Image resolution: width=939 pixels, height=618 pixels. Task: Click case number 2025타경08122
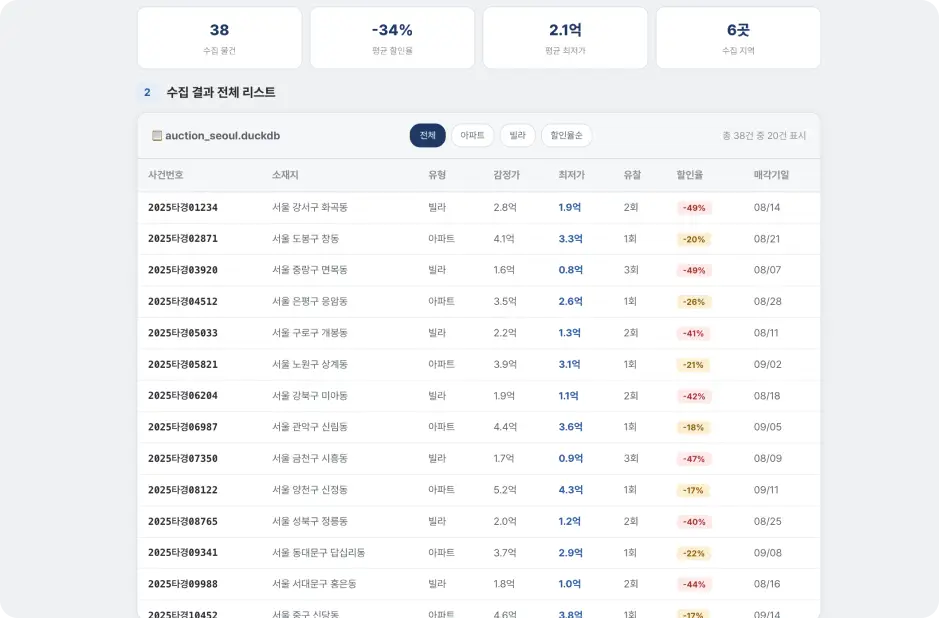pyautogui.click(x=183, y=490)
